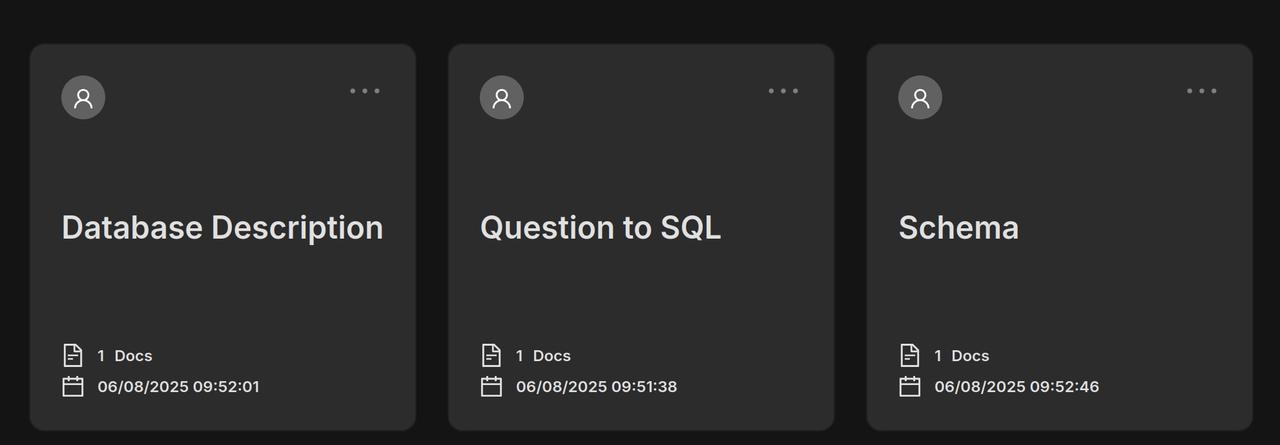Click the "1 Docs" count on Question to SQL
1280x445 pixels.
click(543, 356)
